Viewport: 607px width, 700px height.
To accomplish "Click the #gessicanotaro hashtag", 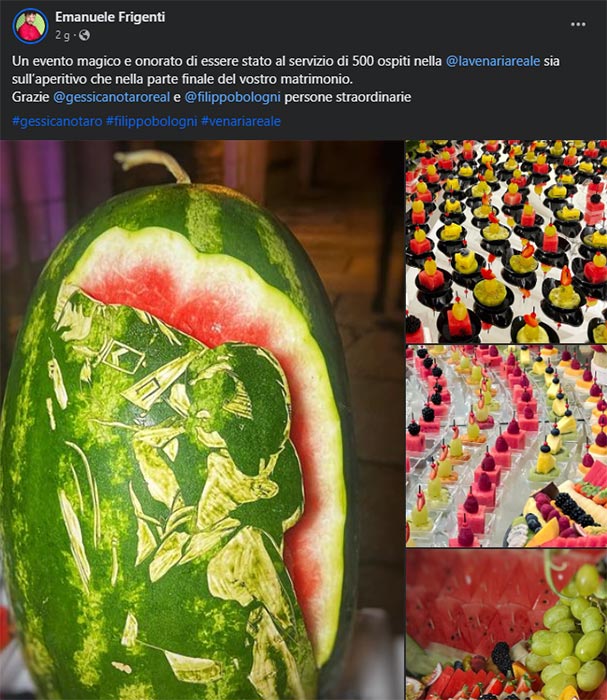I will (x=57, y=121).
